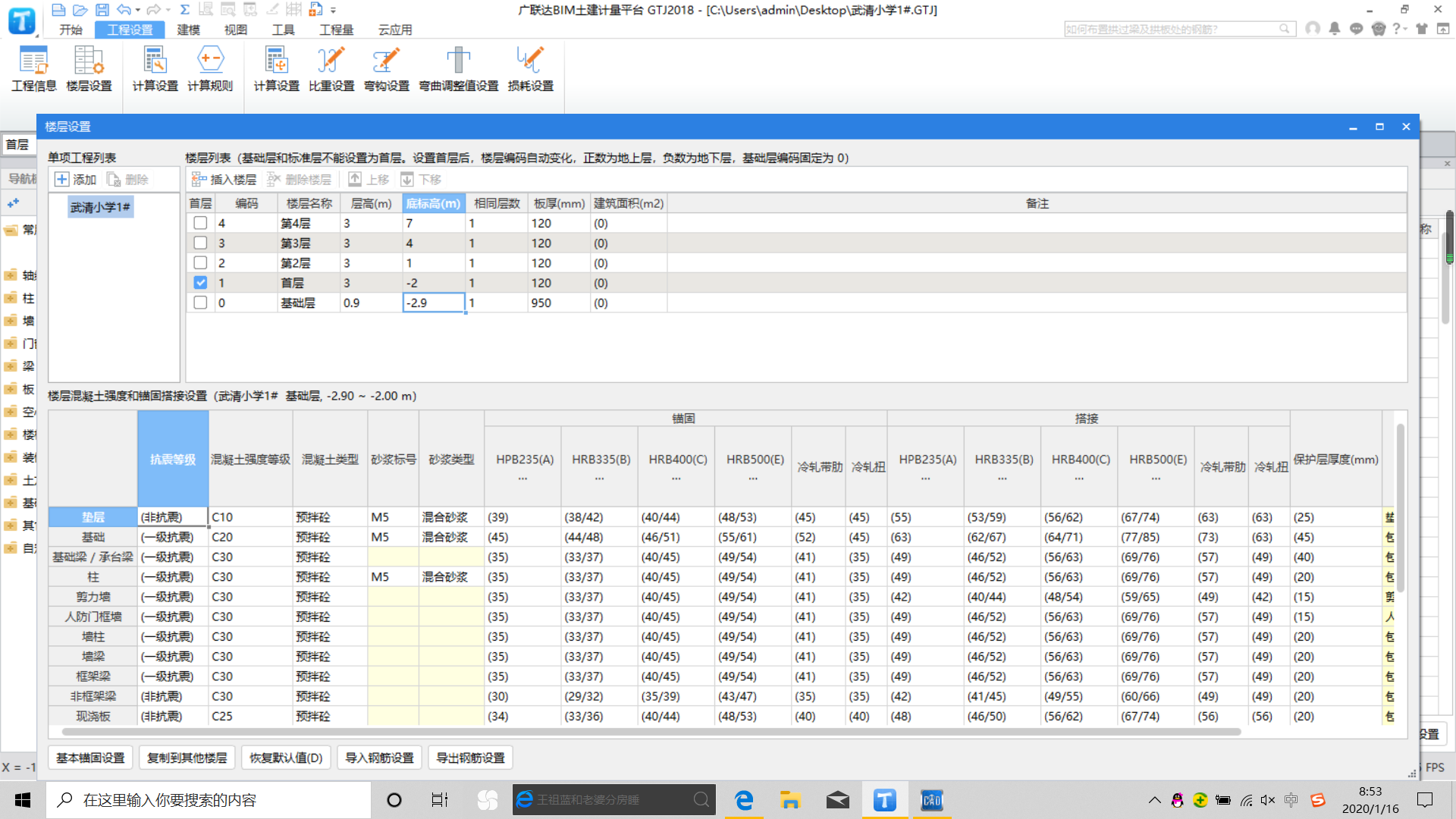Expand quick access toolbar customize arrow

[333, 11]
